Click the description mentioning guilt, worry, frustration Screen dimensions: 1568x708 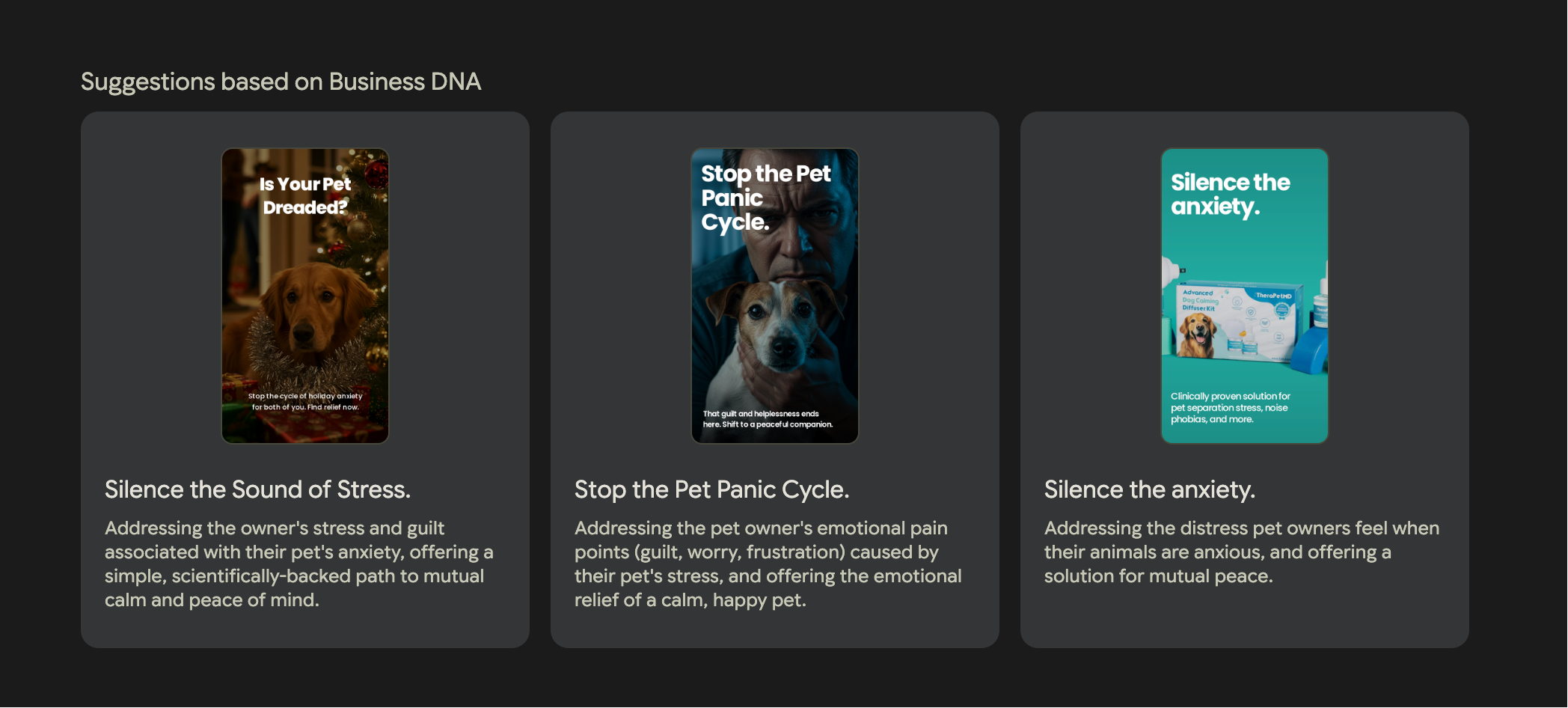(768, 564)
